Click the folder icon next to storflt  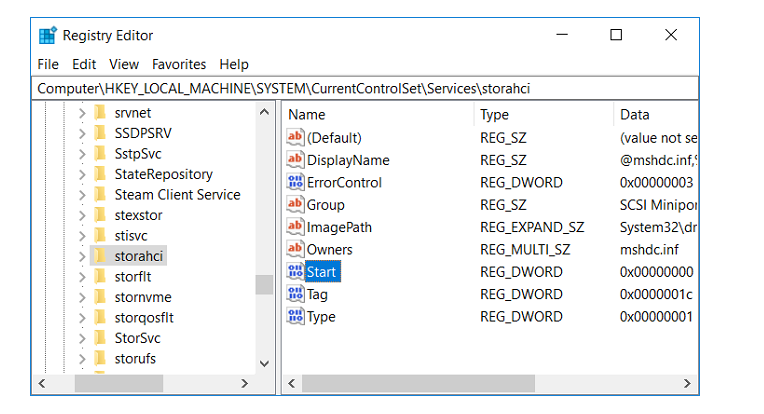coord(100,276)
